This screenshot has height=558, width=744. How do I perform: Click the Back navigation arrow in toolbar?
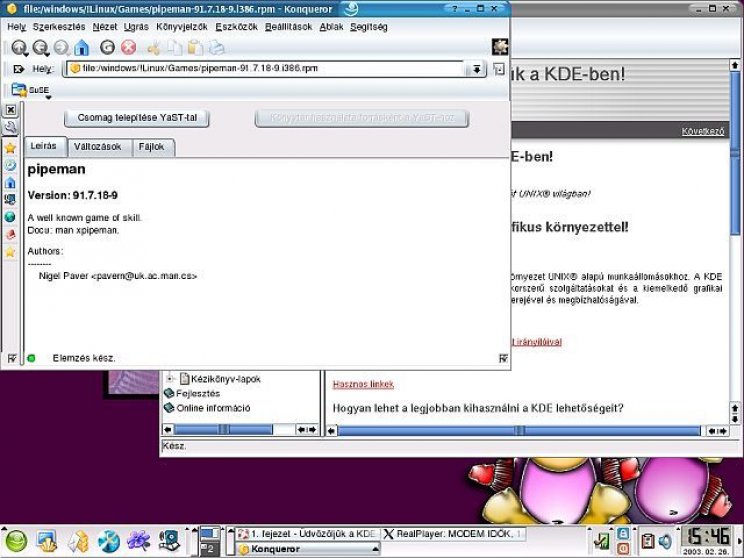pos(41,47)
